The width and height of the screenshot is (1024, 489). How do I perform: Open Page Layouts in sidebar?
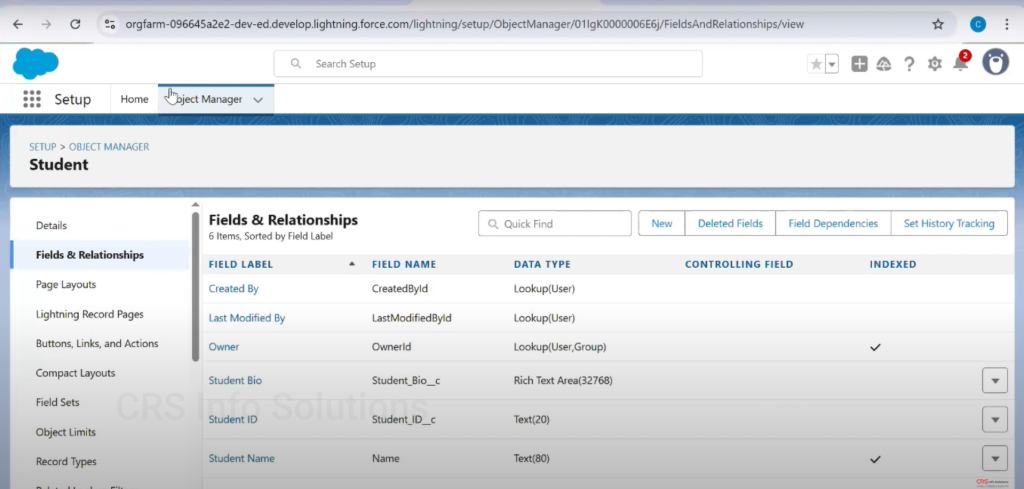click(x=66, y=285)
